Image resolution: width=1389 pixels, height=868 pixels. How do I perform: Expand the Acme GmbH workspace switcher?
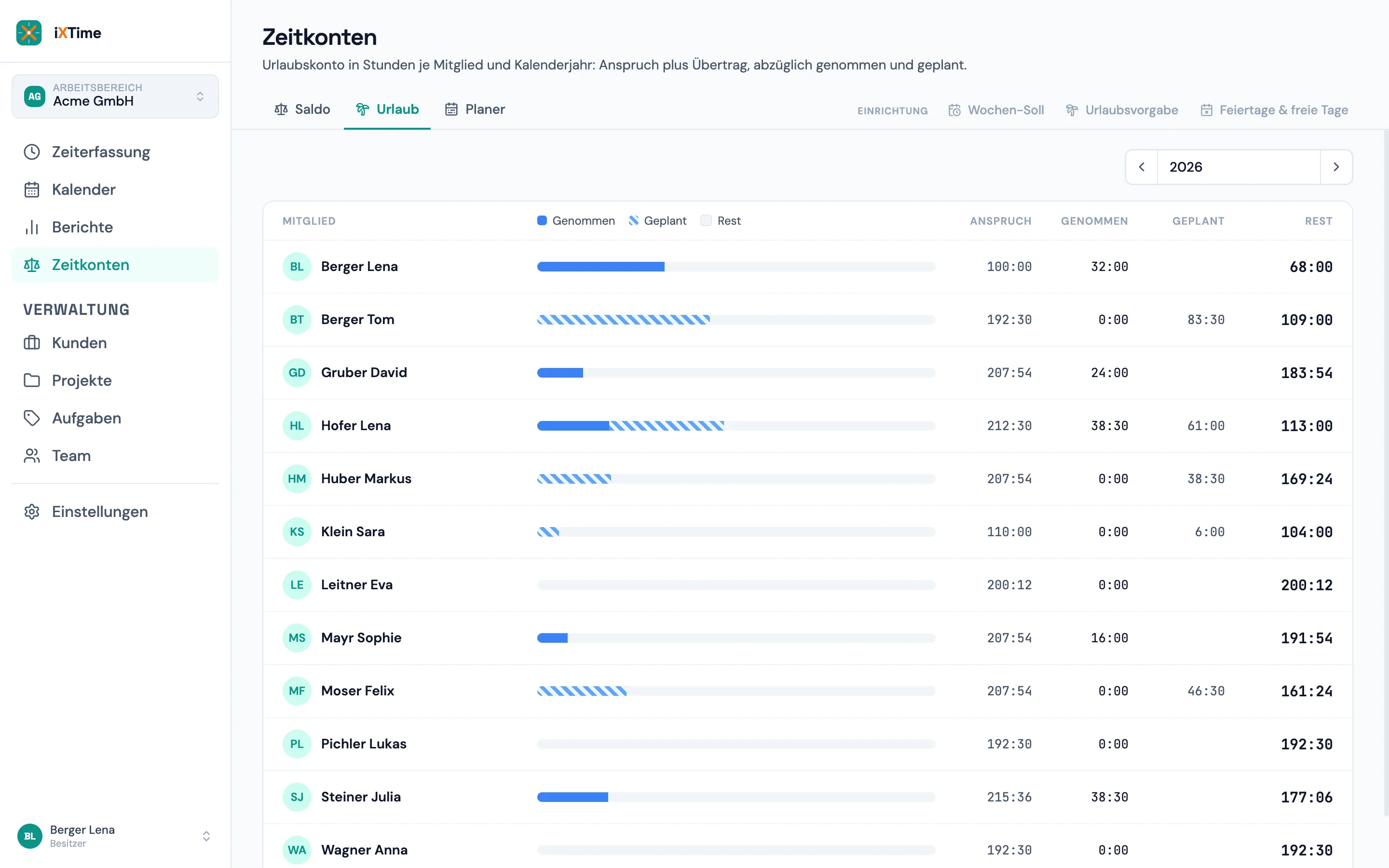(x=115, y=96)
